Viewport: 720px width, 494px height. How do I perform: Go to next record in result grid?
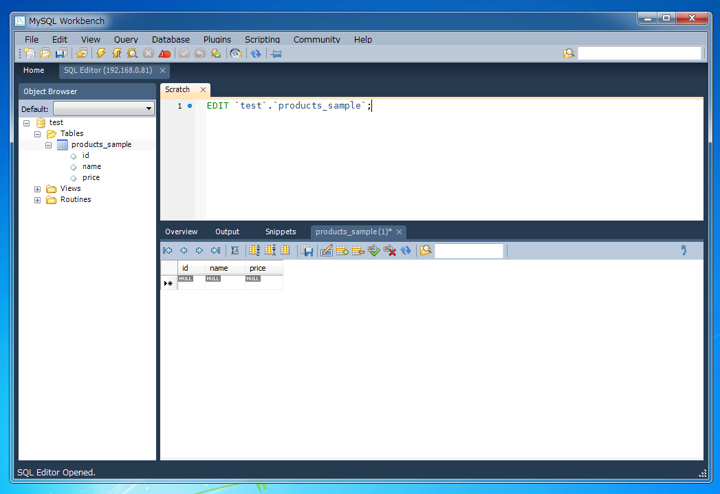click(199, 250)
